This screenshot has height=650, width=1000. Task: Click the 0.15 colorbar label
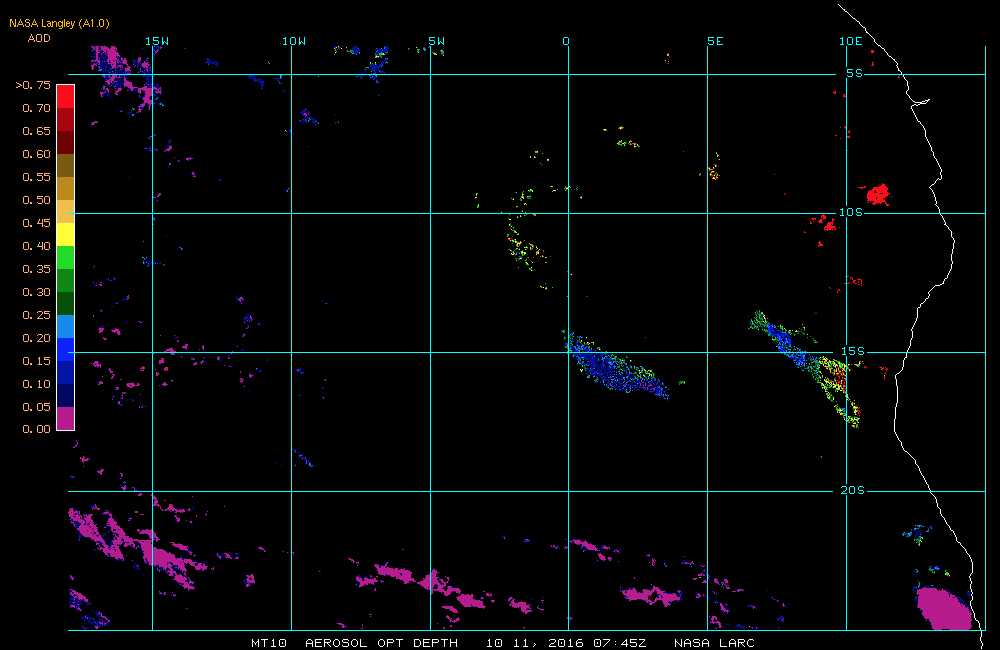pyautogui.click(x=36, y=361)
